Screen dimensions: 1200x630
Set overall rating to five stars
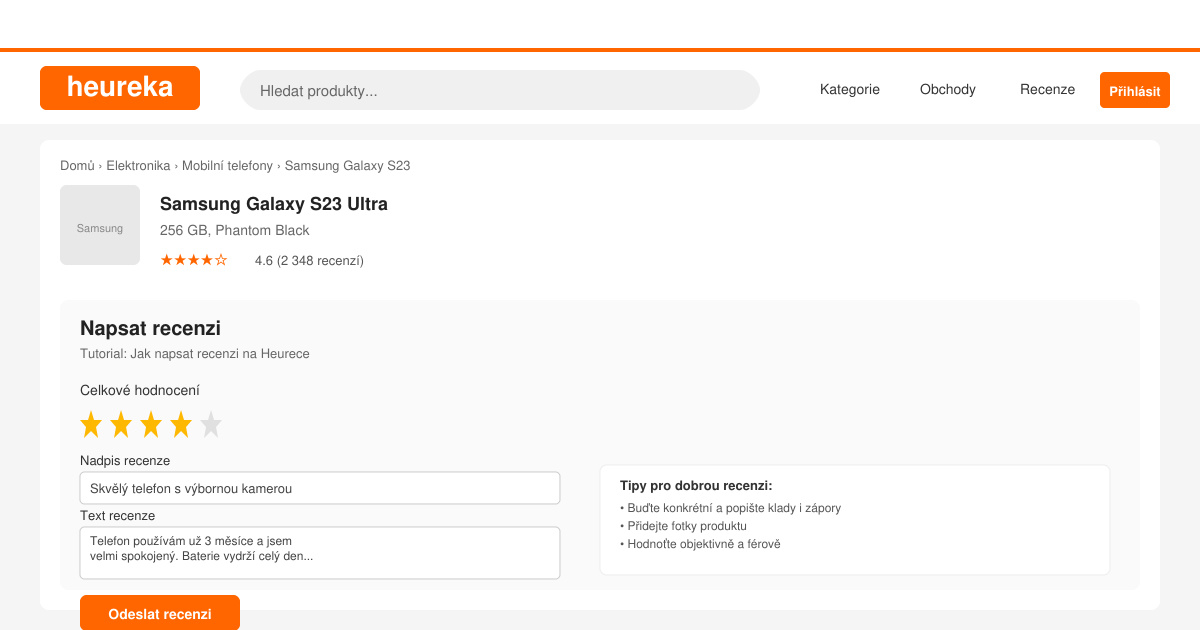pyautogui.click(x=211, y=425)
